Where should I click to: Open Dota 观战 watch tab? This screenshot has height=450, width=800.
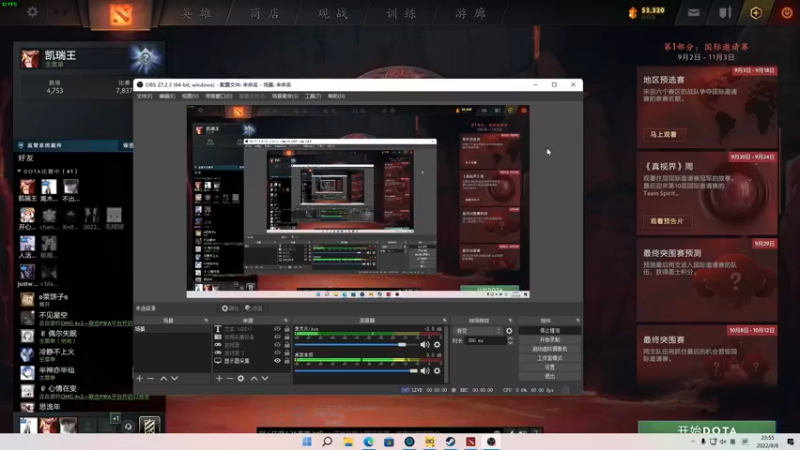click(333, 13)
